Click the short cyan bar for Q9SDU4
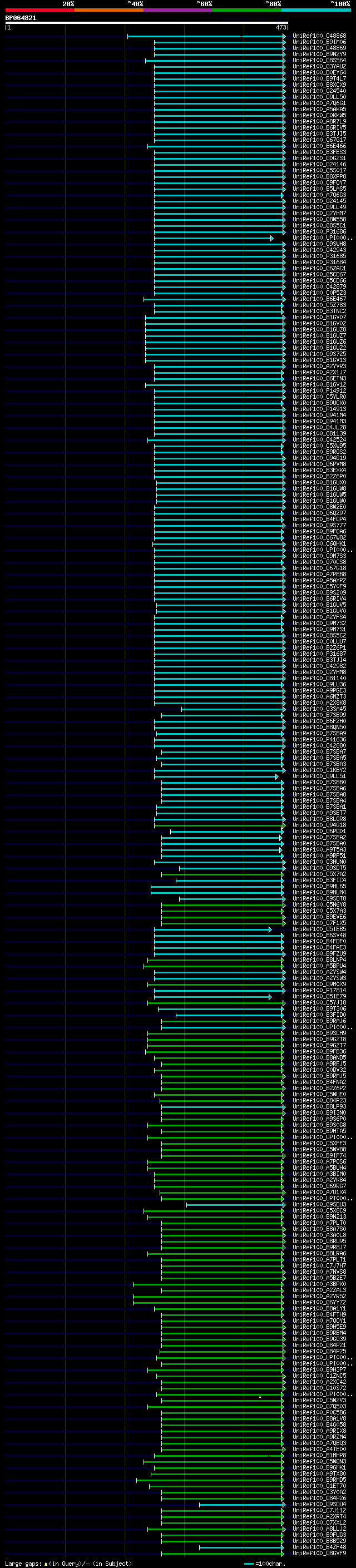356x1568 pixels. (x=241, y=1504)
